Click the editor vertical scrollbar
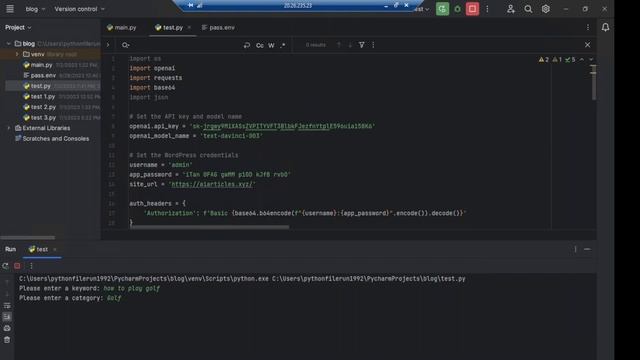Screen dimensions: 640x360 pos(593,83)
